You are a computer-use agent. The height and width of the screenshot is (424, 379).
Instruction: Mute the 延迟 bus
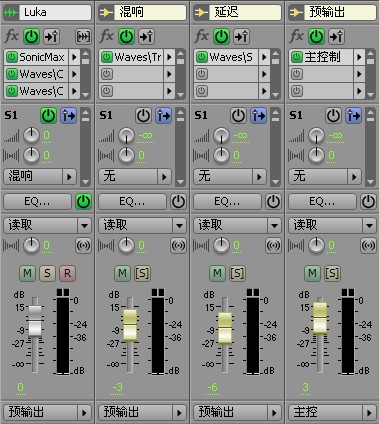(x=217, y=274)
